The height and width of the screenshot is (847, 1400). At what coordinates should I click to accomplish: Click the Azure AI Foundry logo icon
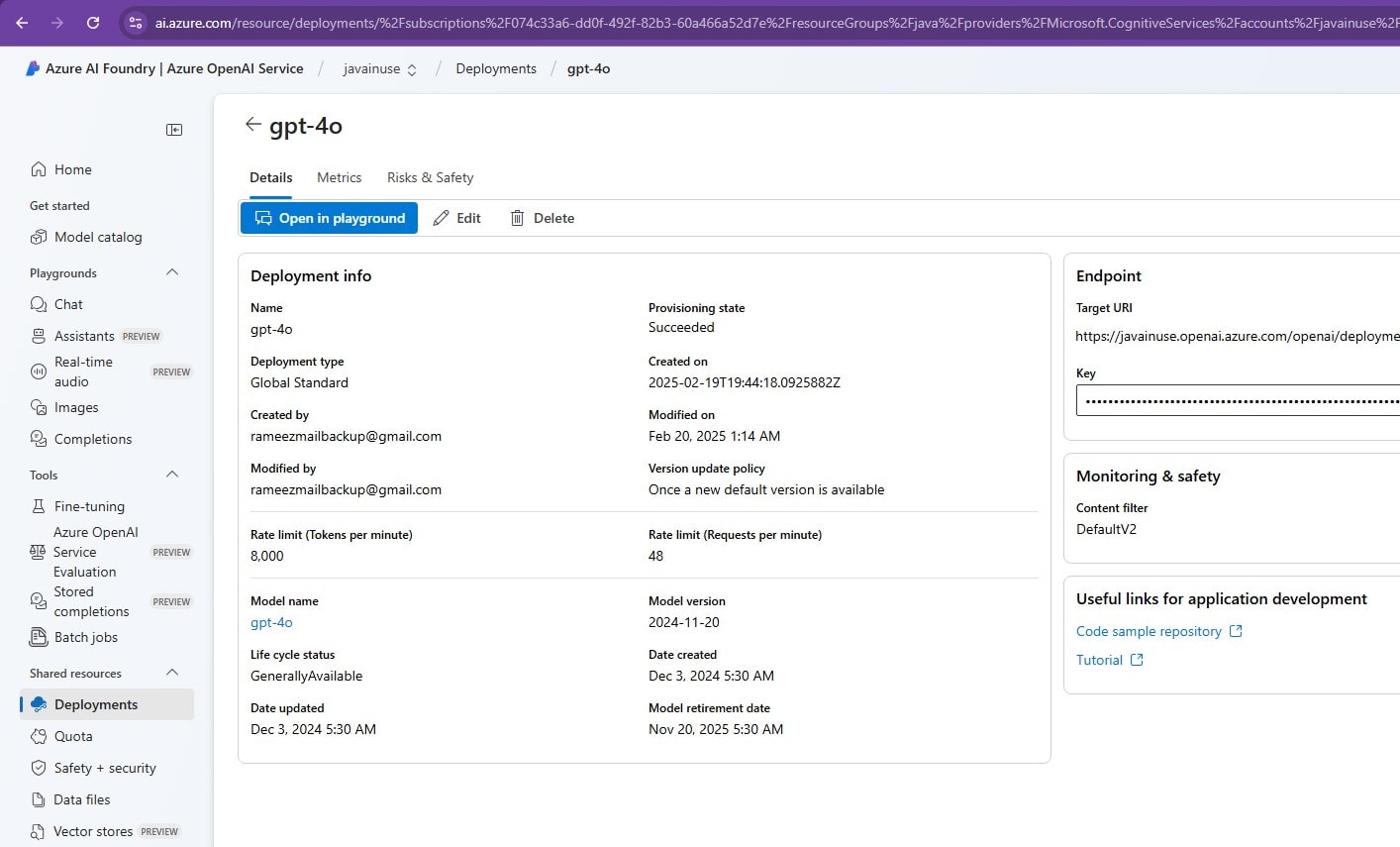click(x=33, y=68)
